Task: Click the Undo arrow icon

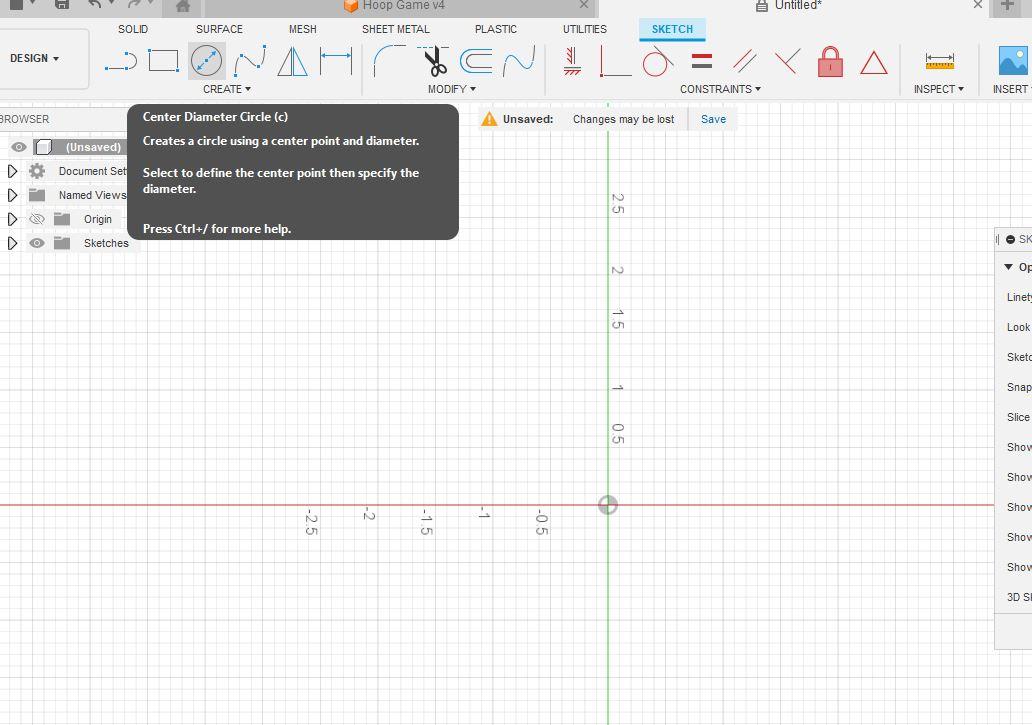Action: (x=96, y=5)
